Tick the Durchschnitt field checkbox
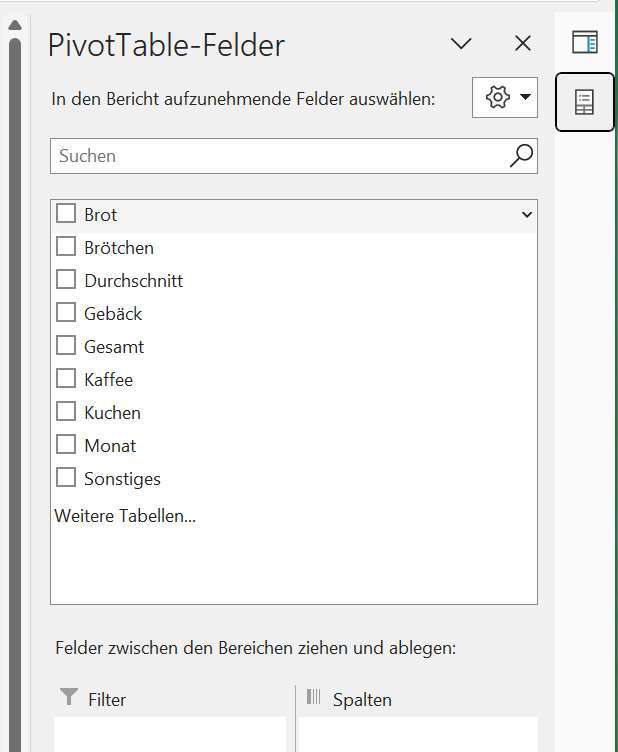The width and height of the screenshot is (618, 752). tap(66, 279)
